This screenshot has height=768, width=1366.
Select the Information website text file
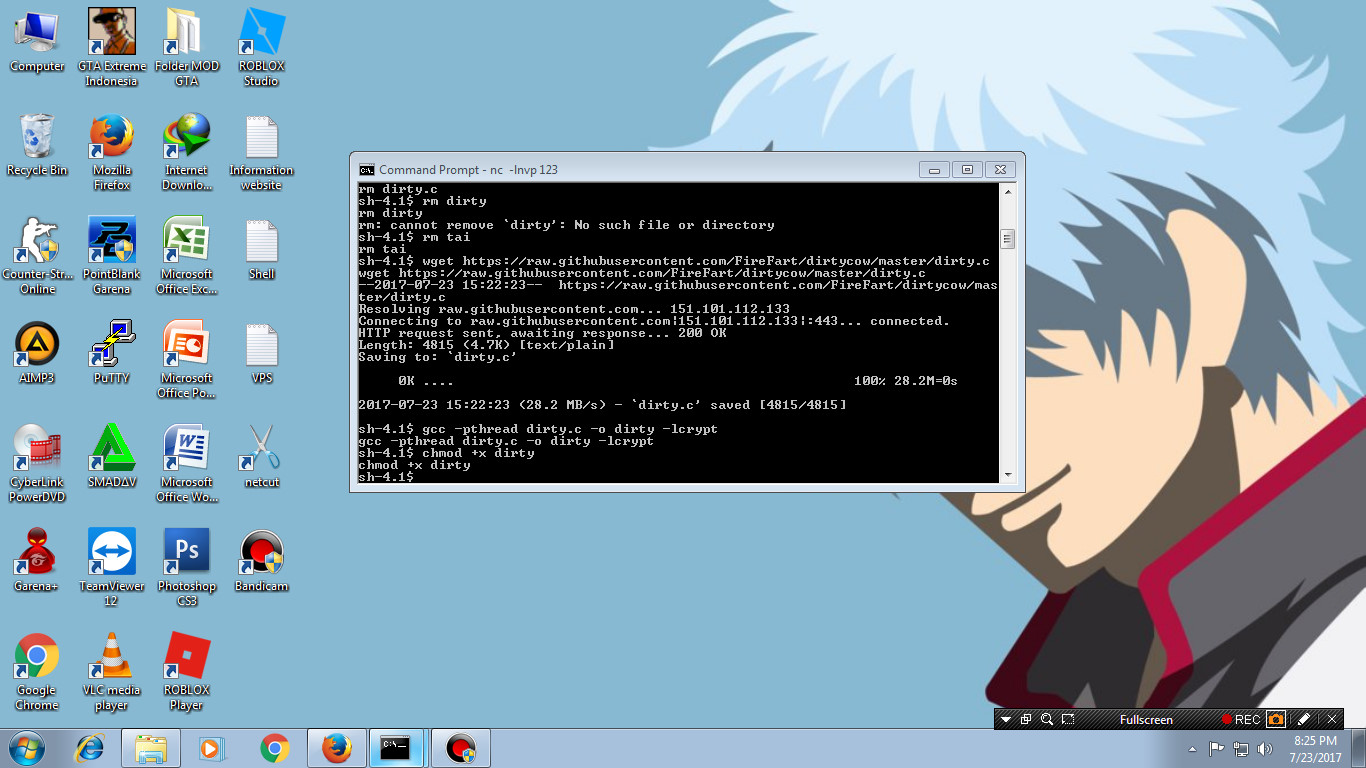261,151
